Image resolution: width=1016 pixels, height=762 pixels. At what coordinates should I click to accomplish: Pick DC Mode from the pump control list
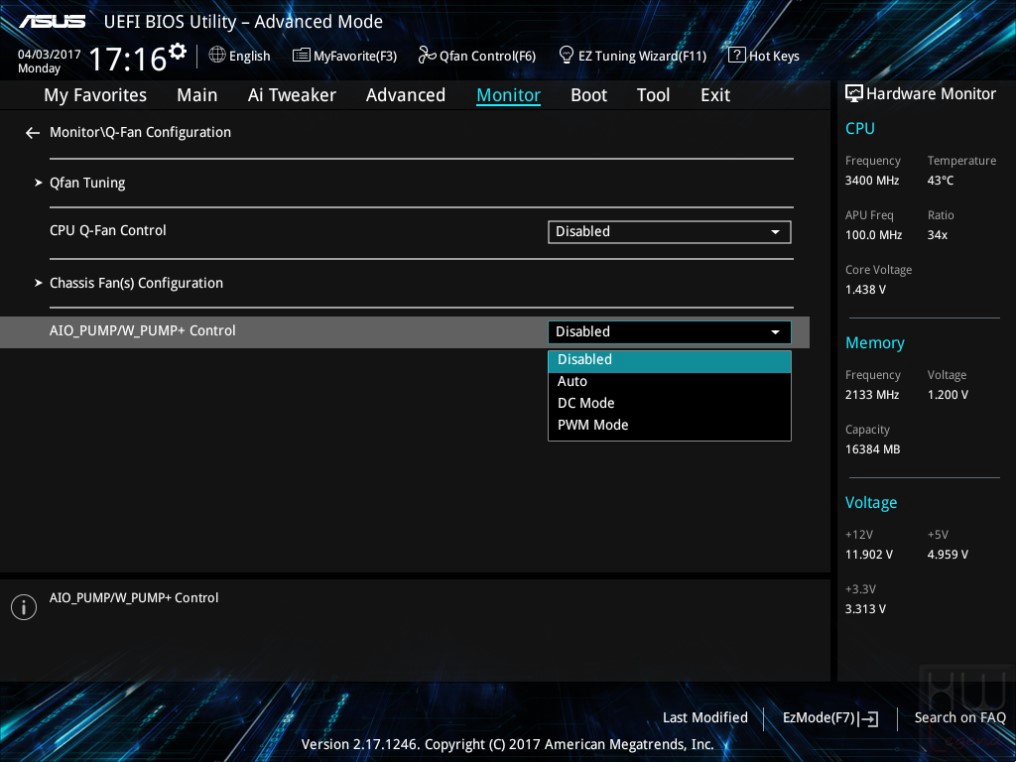tap(669, 403)
